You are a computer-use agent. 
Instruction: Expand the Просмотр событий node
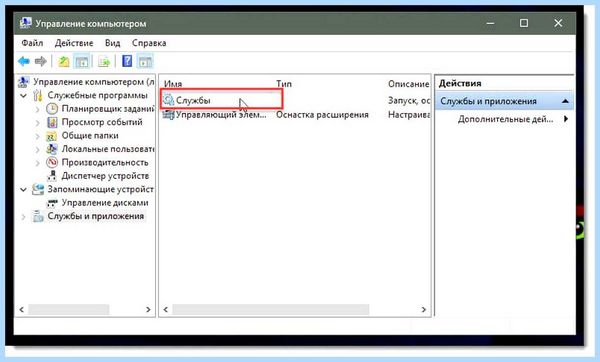click(x=38, y=122)
